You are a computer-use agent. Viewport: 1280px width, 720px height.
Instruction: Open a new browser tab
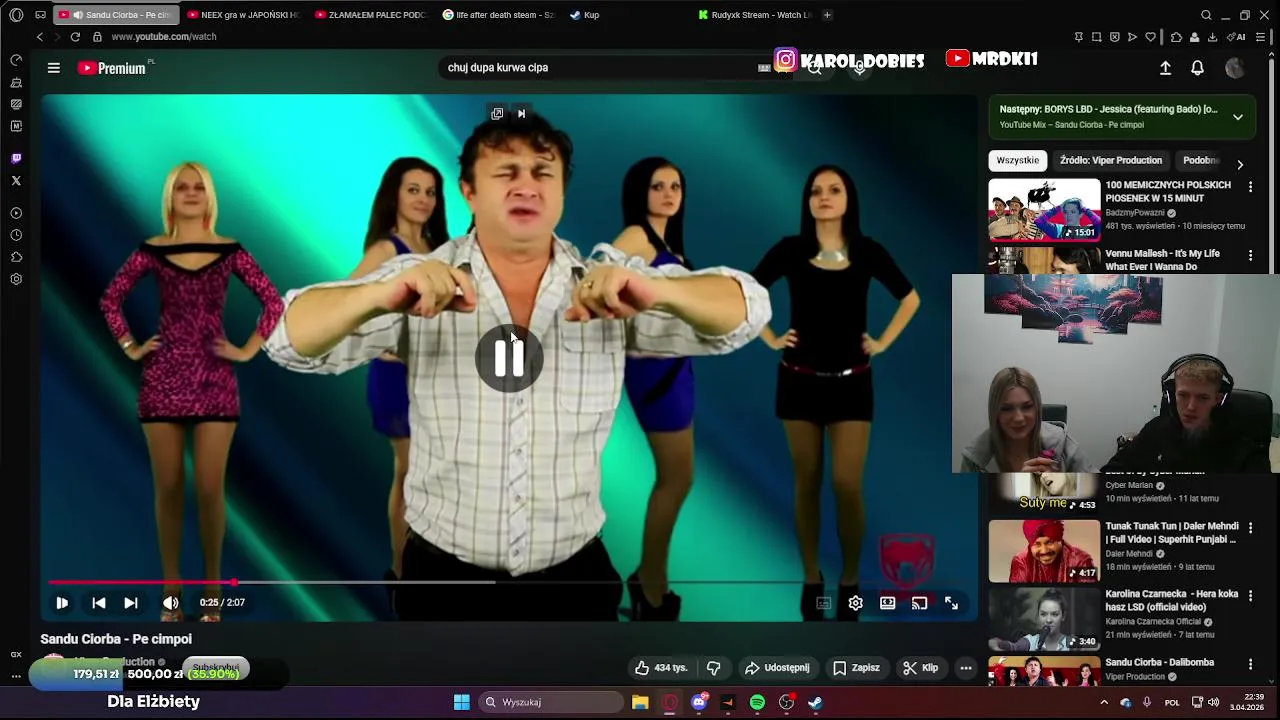coord(827,15)
